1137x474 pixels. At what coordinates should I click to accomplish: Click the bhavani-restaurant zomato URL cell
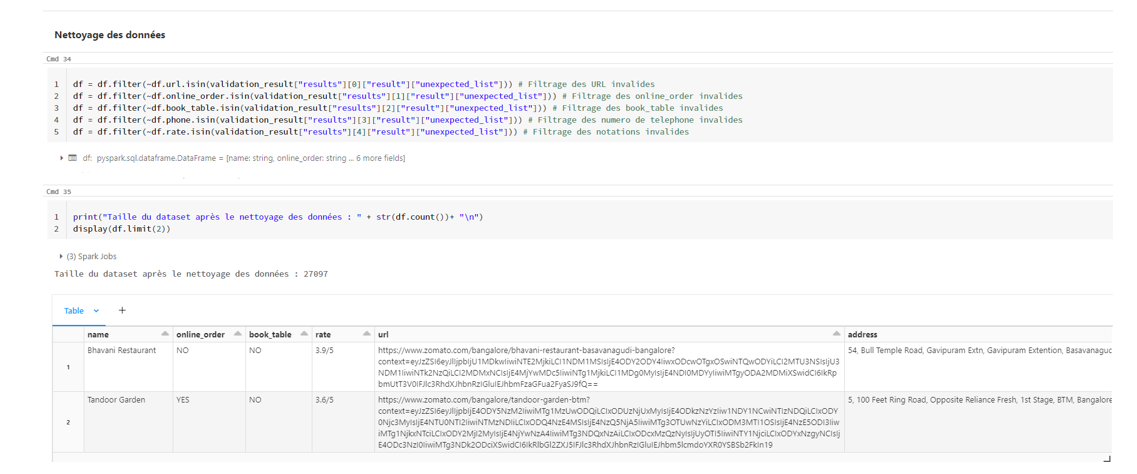[x=609, y=367]
